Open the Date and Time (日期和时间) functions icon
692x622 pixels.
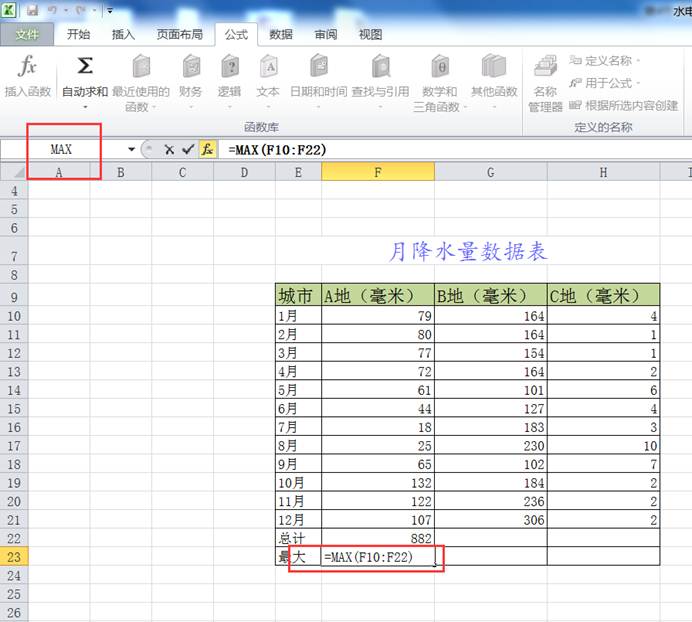tap(318, 67)
